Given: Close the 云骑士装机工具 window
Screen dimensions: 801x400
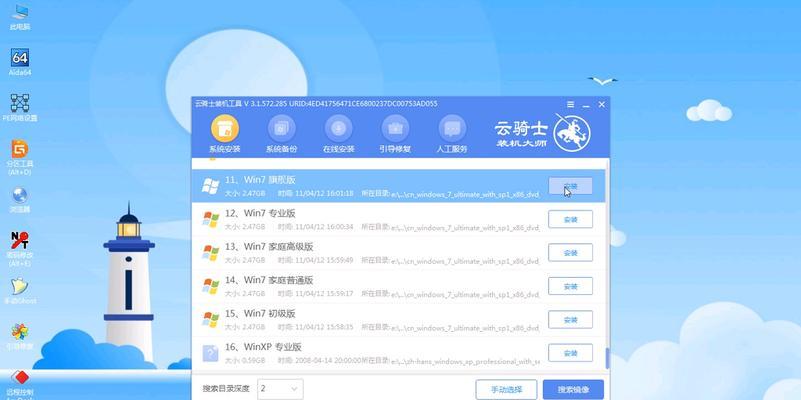Looking at the screenshot, I should point(602,104).
